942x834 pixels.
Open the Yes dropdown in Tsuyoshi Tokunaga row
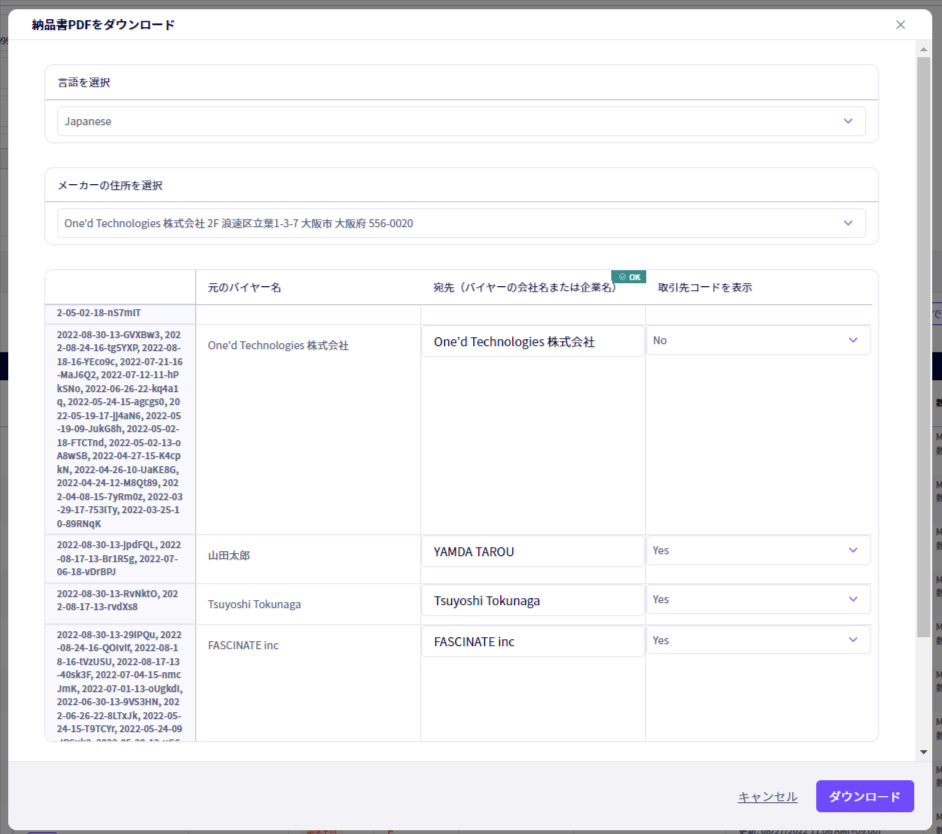click(758, 599)
